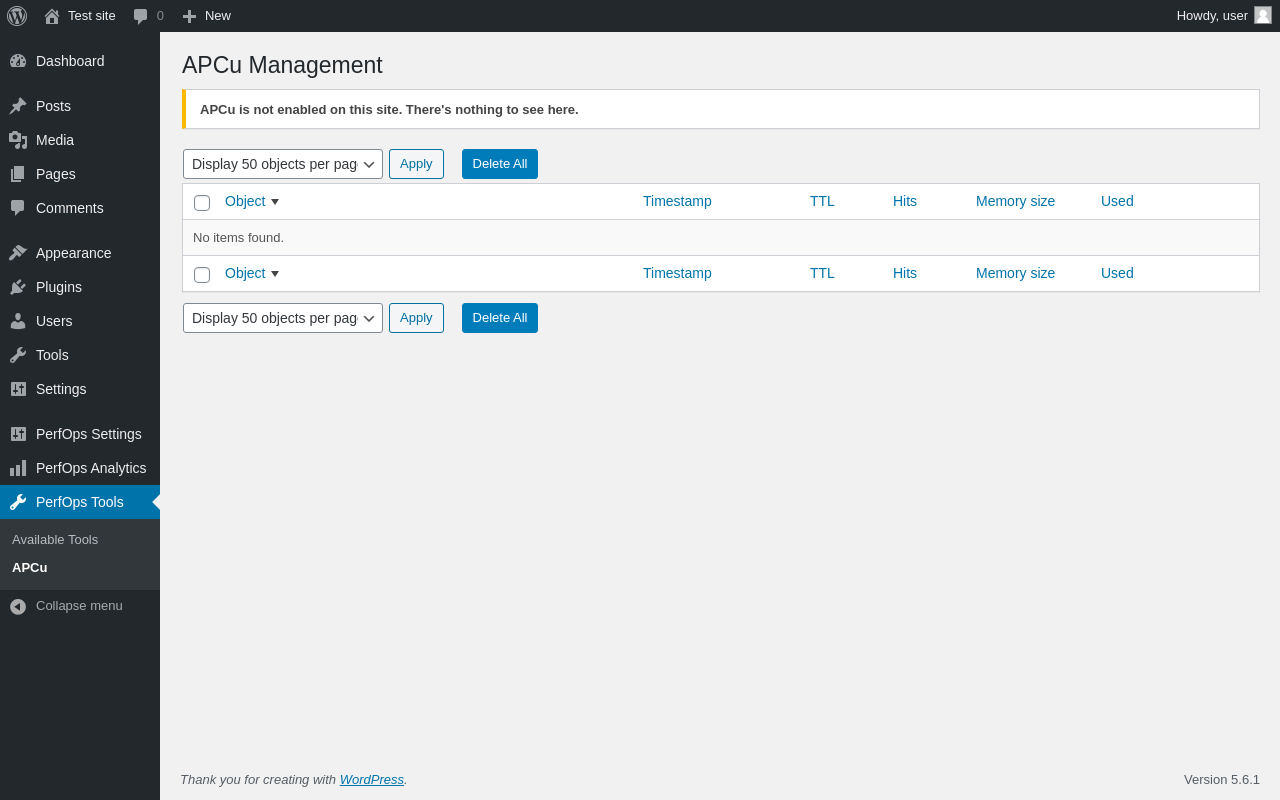This screenshot has height=800, width=1280.
Task: Sort by header Timestamp column
Action: (677, 201)
